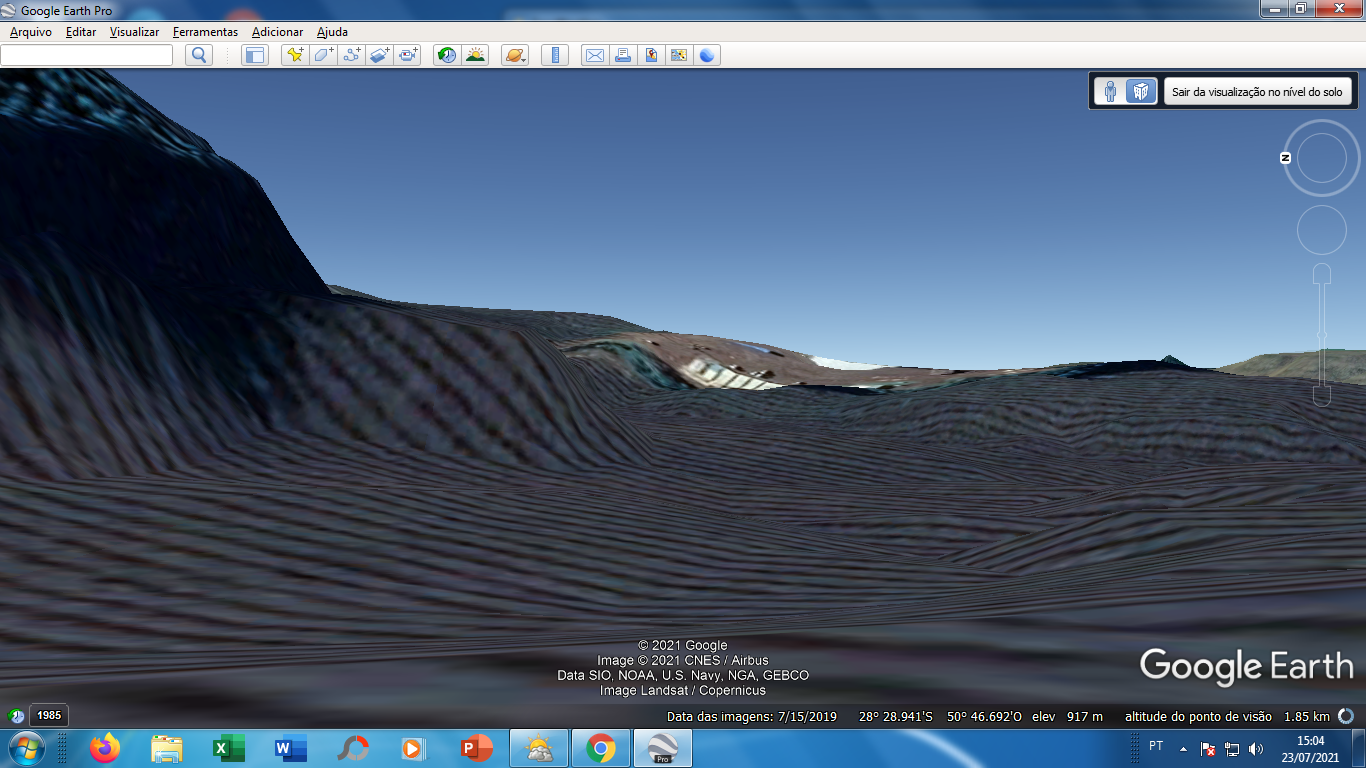
Task: Toggle the sidebar panel button
Action: pos(255,55)
